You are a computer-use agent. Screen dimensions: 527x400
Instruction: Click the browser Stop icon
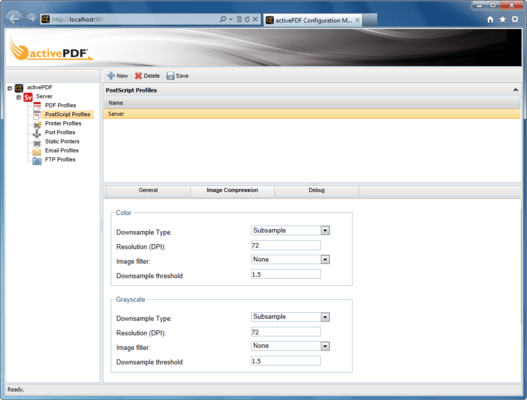click(x=255, y=19)
